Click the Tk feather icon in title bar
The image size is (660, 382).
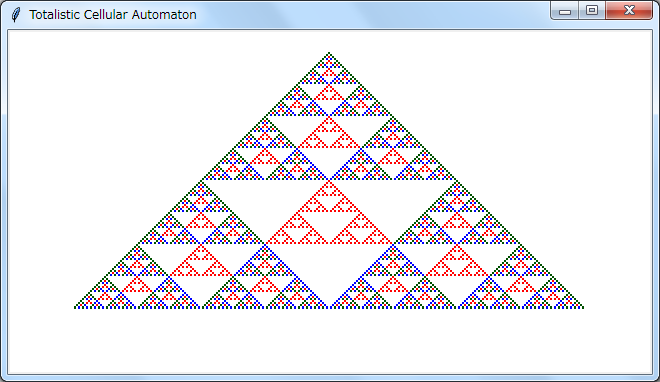[x=16, y=15]
